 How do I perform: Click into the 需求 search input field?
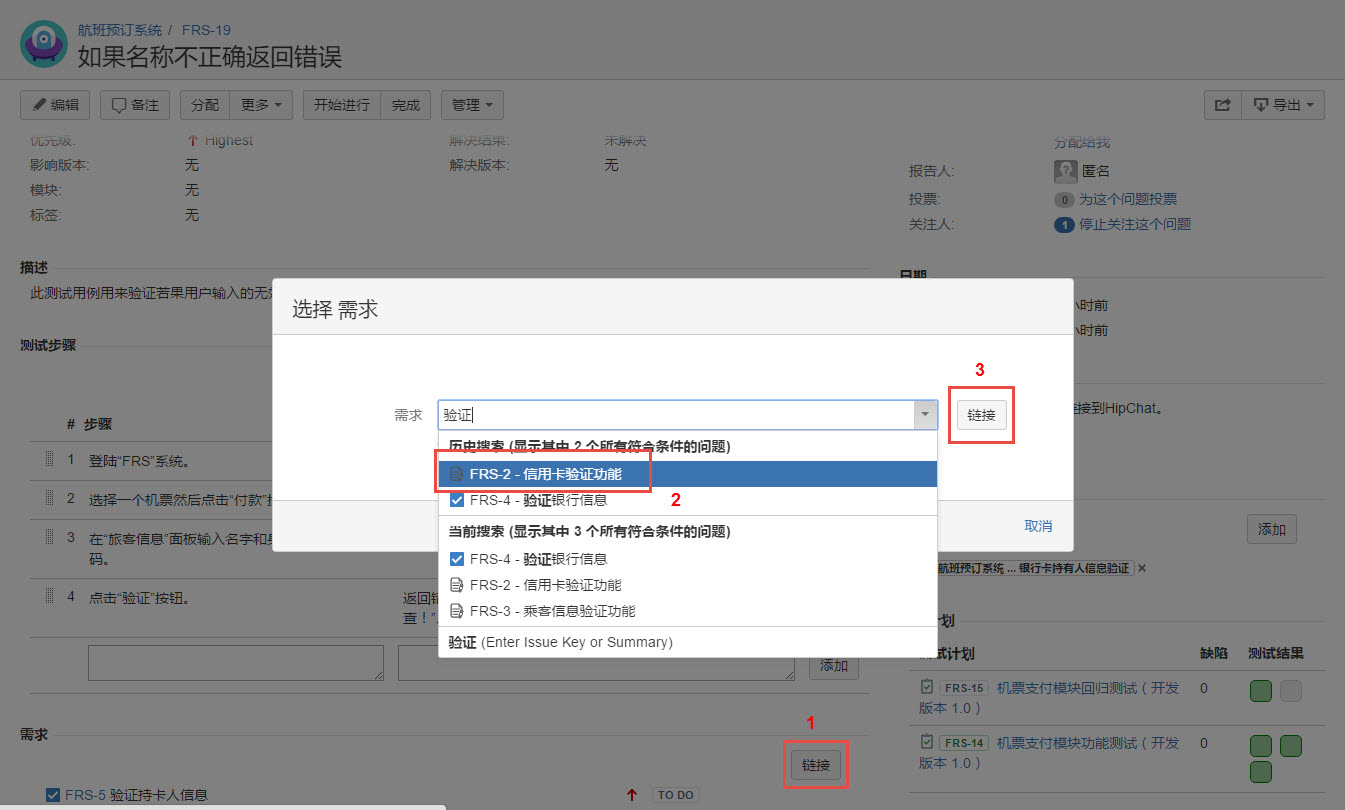[x=676, y=415]
